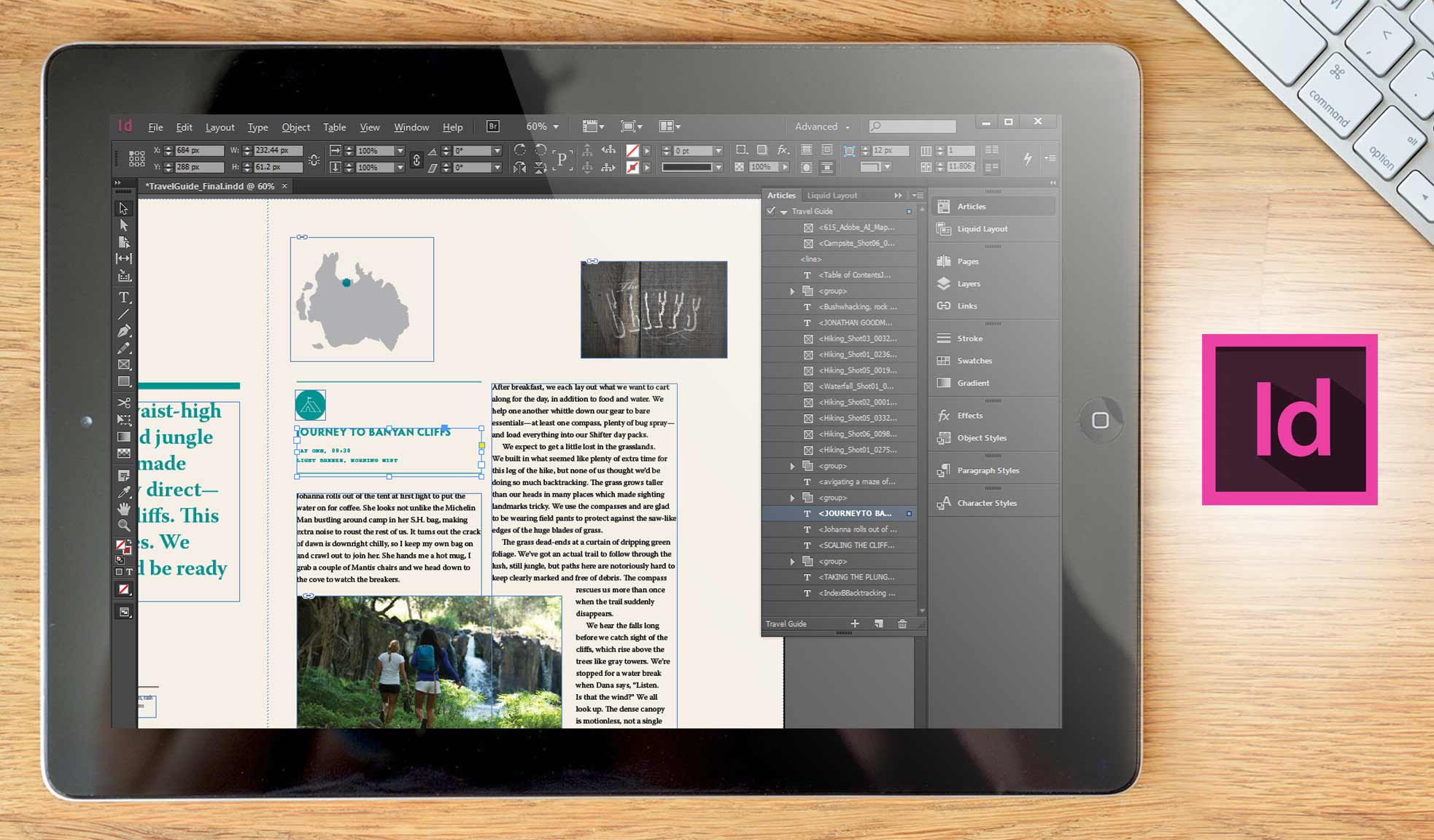Open the Effects panel
The width and height of the screenshot is (1434, 840).
[x=970, y=416]
